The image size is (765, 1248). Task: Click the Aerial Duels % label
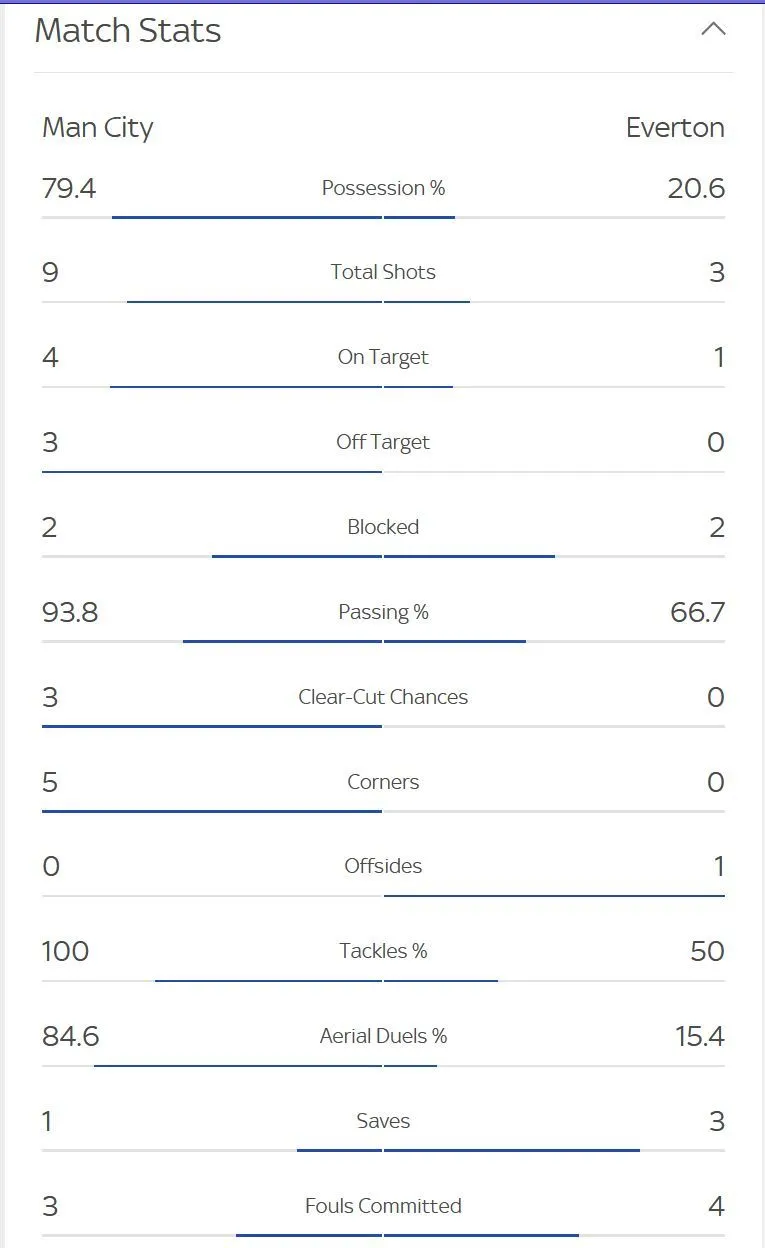[x=383, y=1036]
